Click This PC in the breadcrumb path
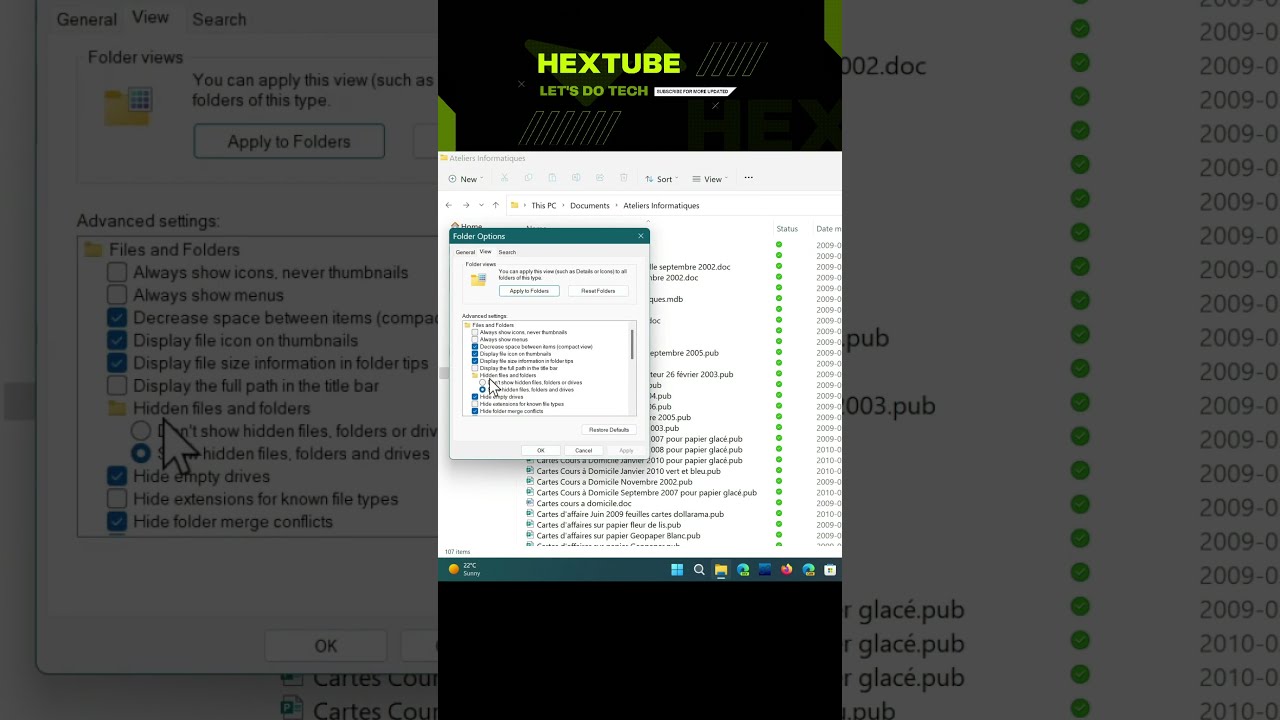1280x720 pixels. pos(544,205)
